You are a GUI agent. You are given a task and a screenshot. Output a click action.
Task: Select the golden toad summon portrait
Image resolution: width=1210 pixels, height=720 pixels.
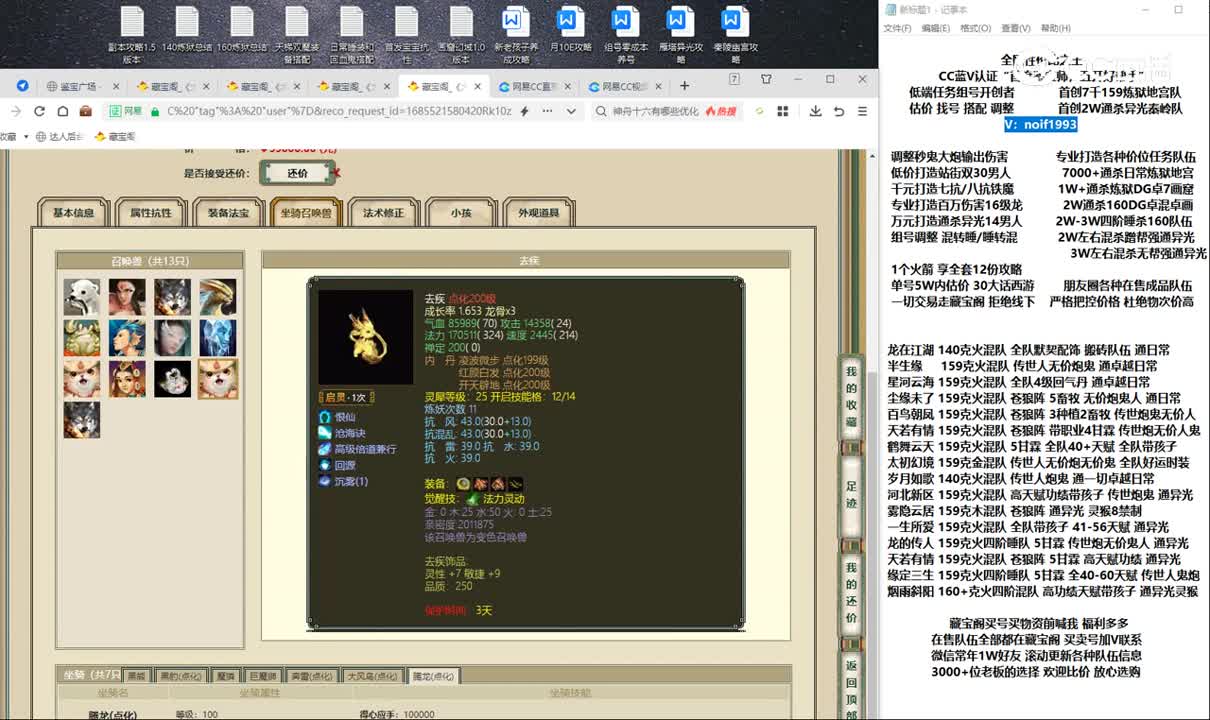click(82, 338)
